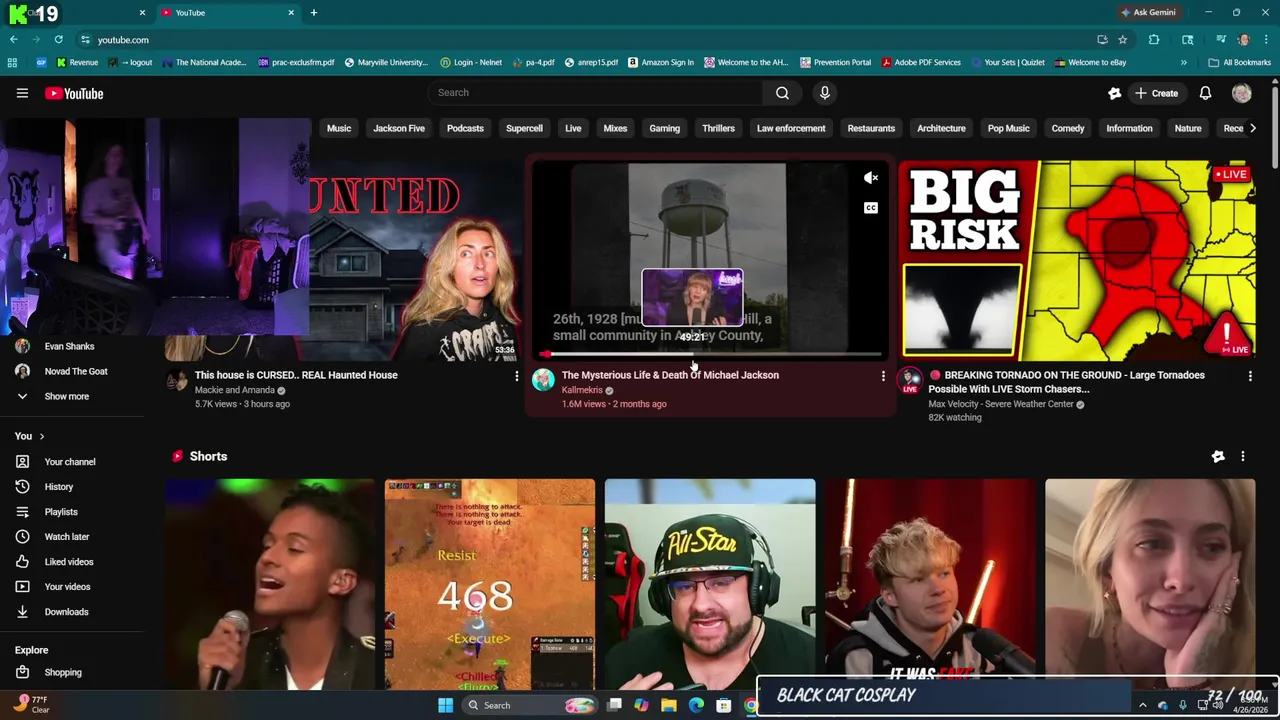Select the Law enforcement chip
Viewport: 1280px width, 720px height.
791,128
